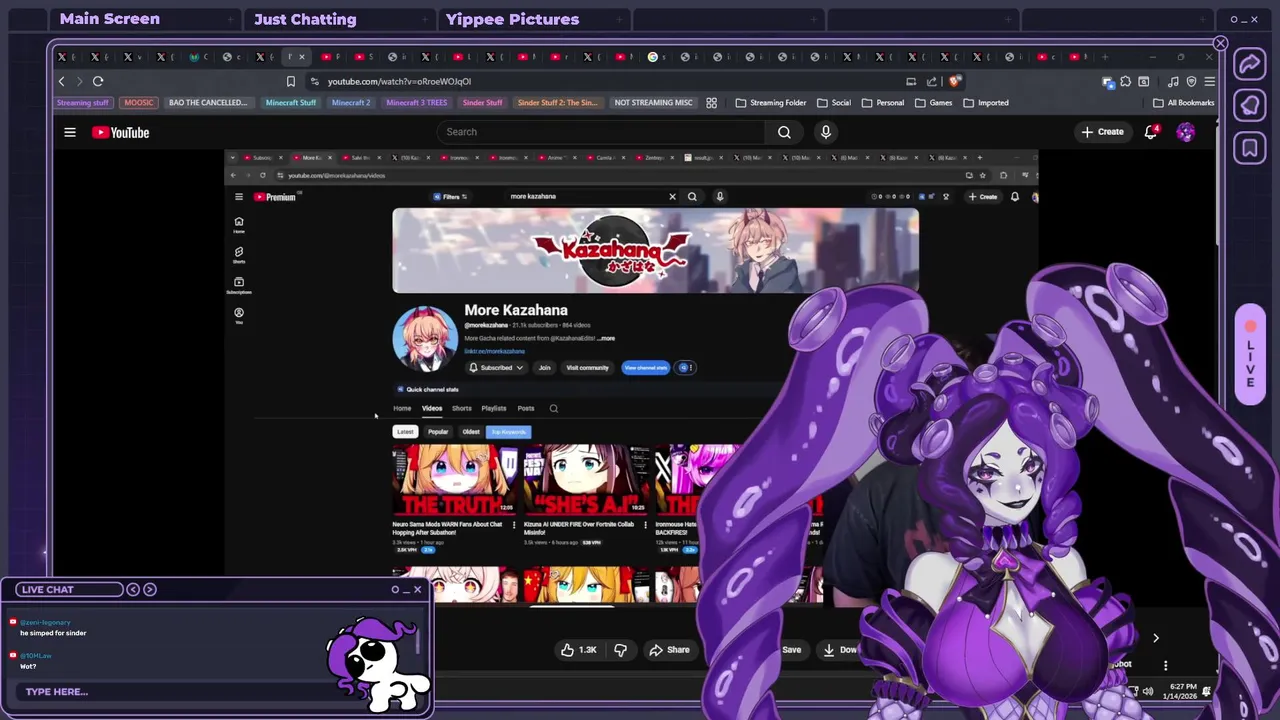Click the YouTube logo
Viewport: 1280px width, 720px height.
click(121, 132)
